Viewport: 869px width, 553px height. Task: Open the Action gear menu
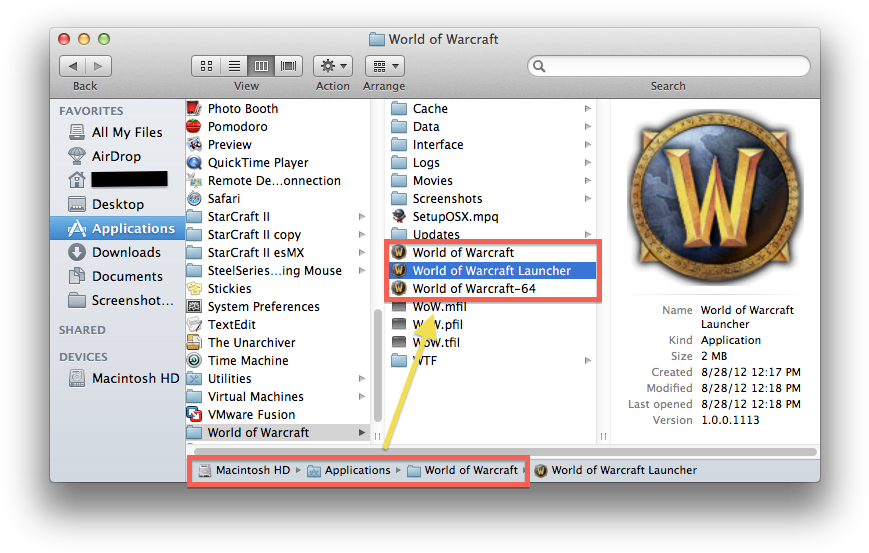pyautogui.click(x=333, y=66)
